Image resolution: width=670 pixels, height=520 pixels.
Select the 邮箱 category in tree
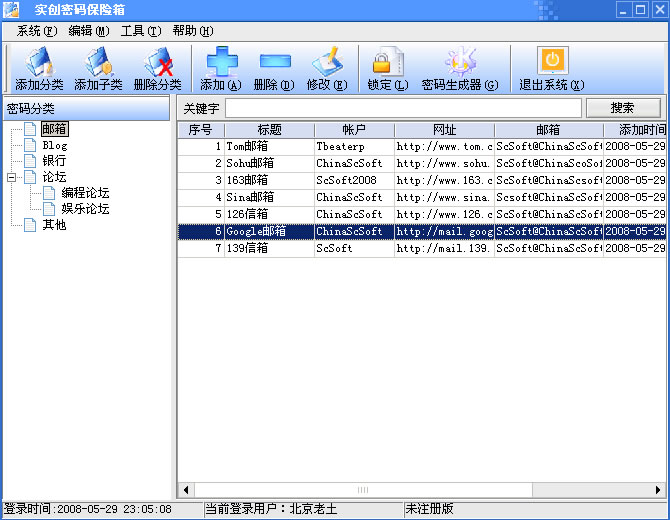(55, 129)
